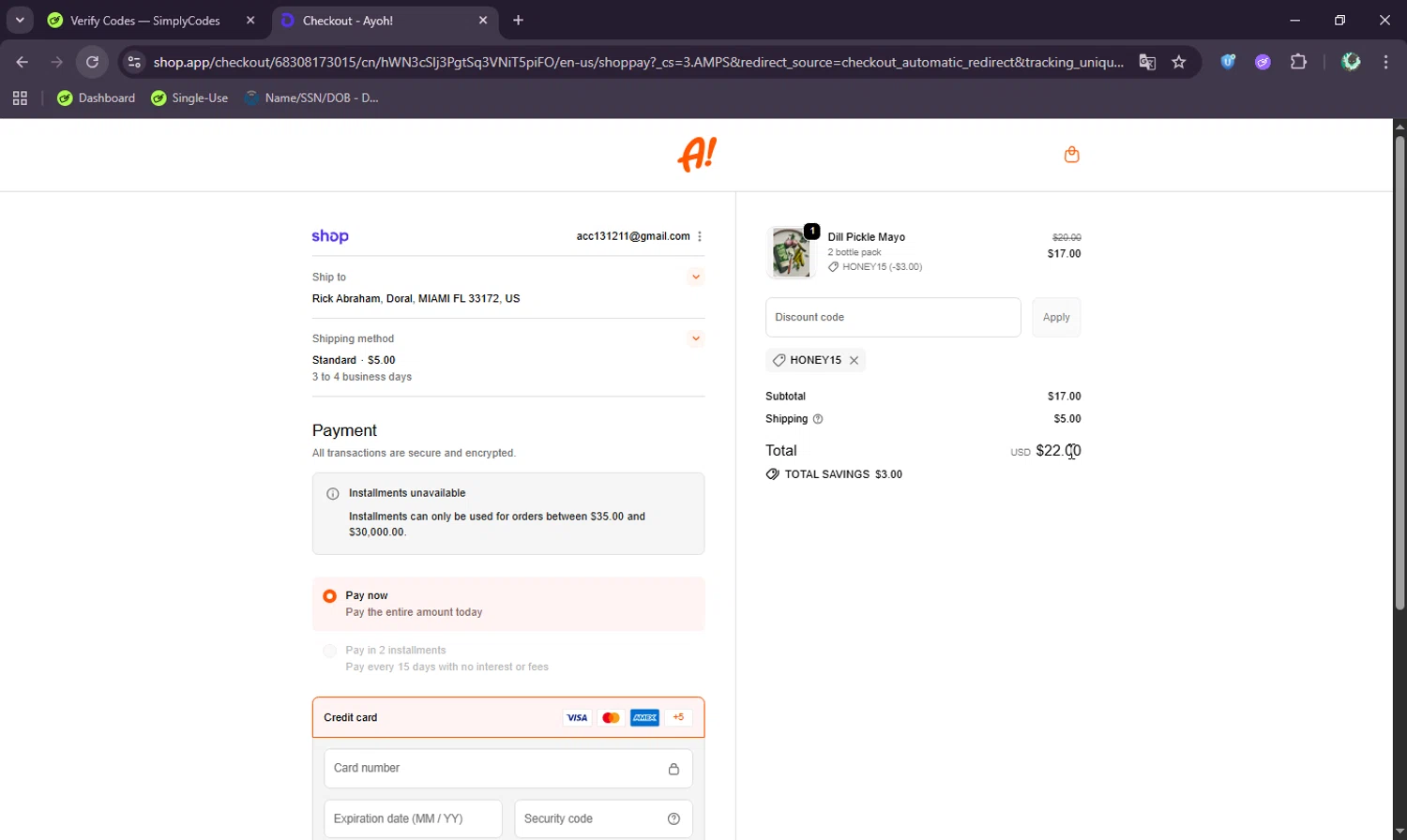Image resolution: width=1407 pixels, height=840 pixels.
Task: Open the Chrome profile avatar
Action: [1351, 62]
